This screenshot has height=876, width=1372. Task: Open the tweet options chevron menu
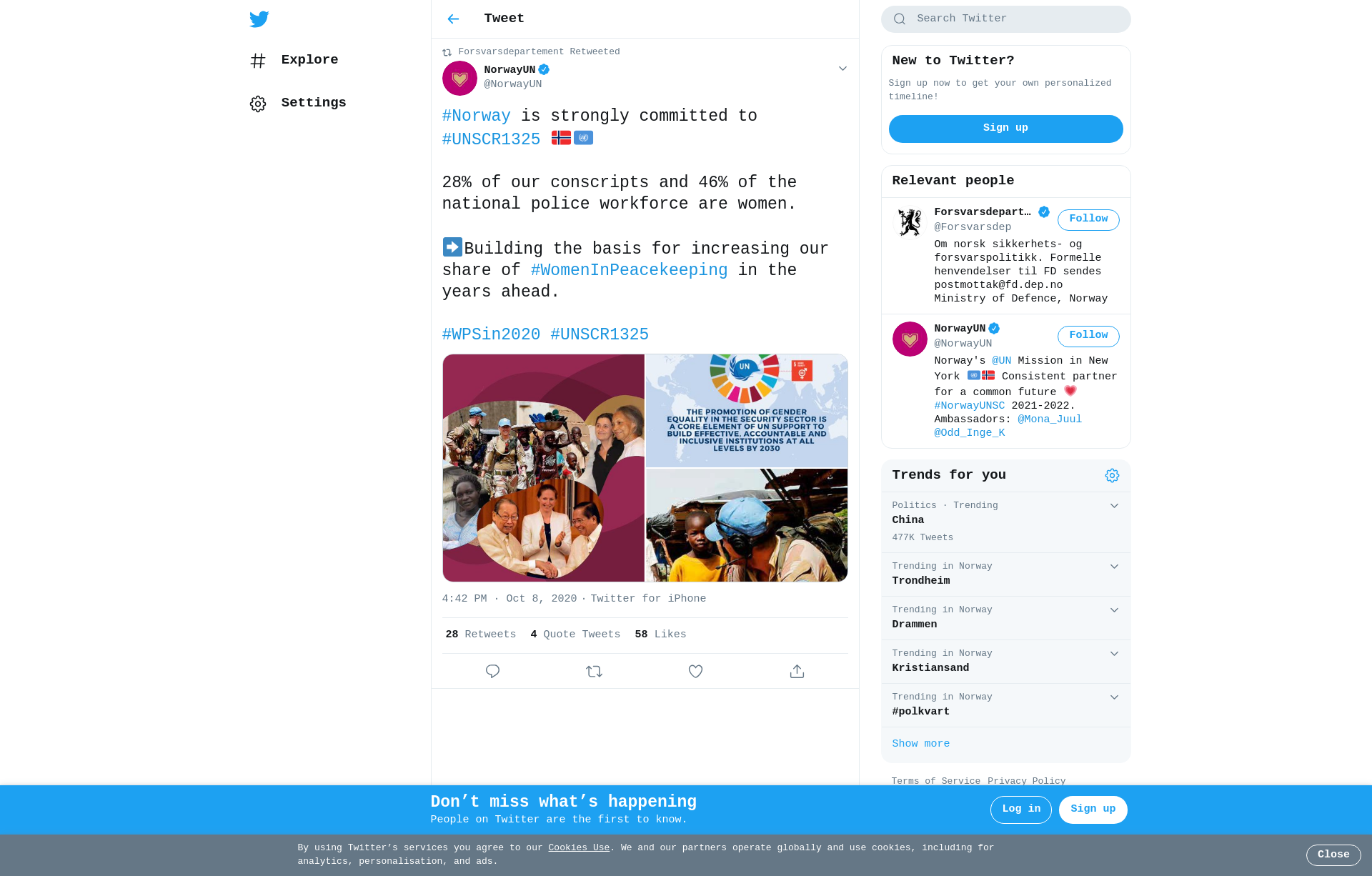click(x=842, y=69)
